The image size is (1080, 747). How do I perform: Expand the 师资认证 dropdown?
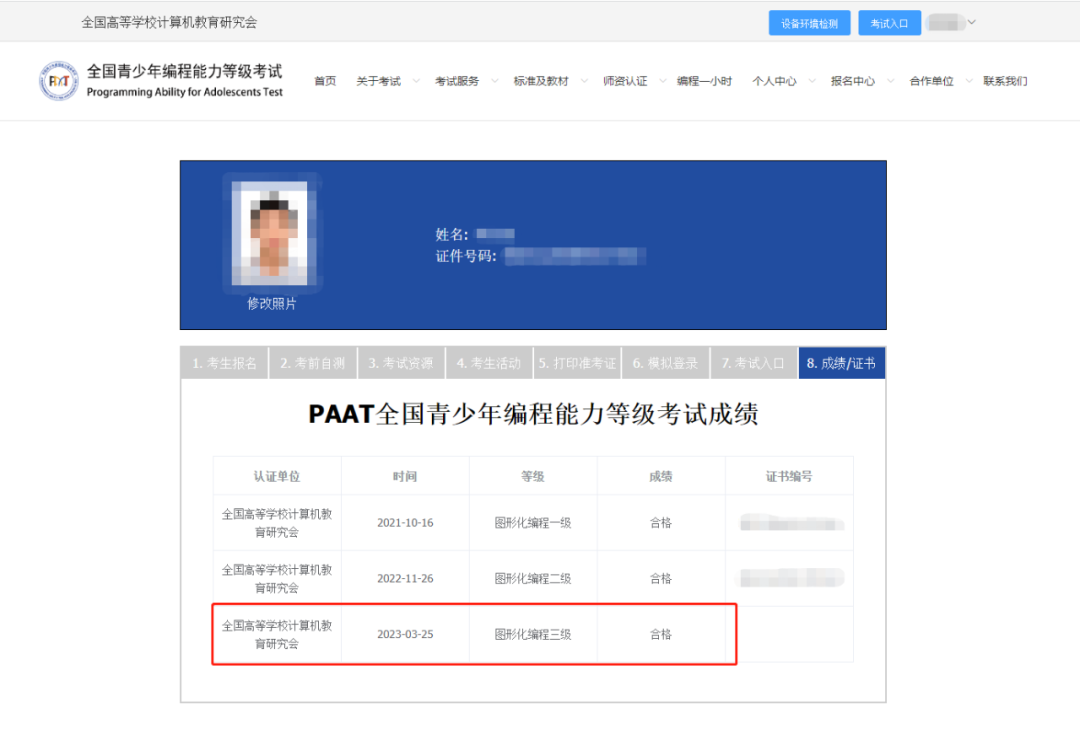625,81
